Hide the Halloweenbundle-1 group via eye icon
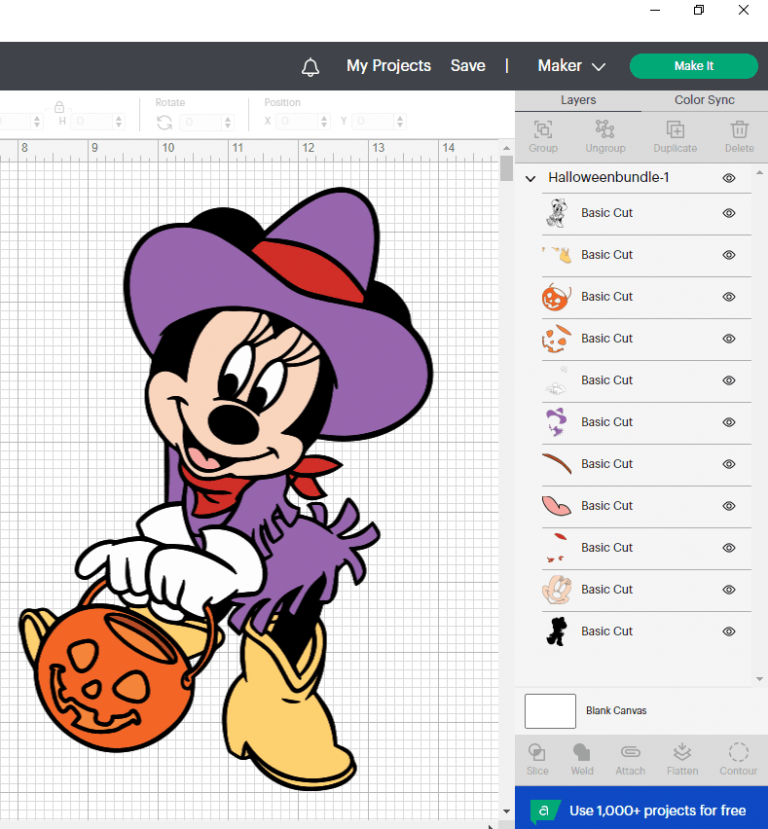 729,178
